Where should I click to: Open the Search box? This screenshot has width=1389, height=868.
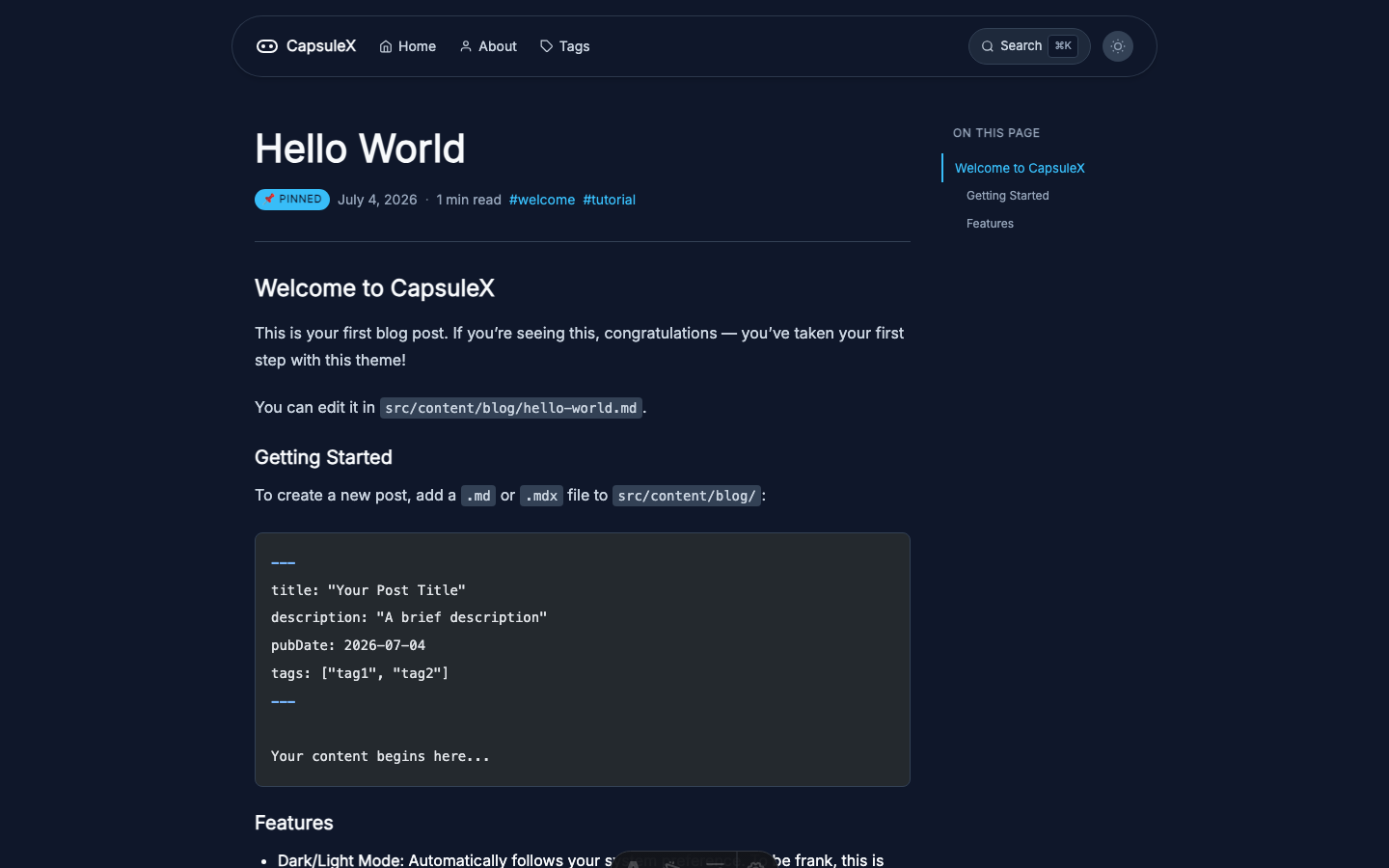[x=1029, y=46]
